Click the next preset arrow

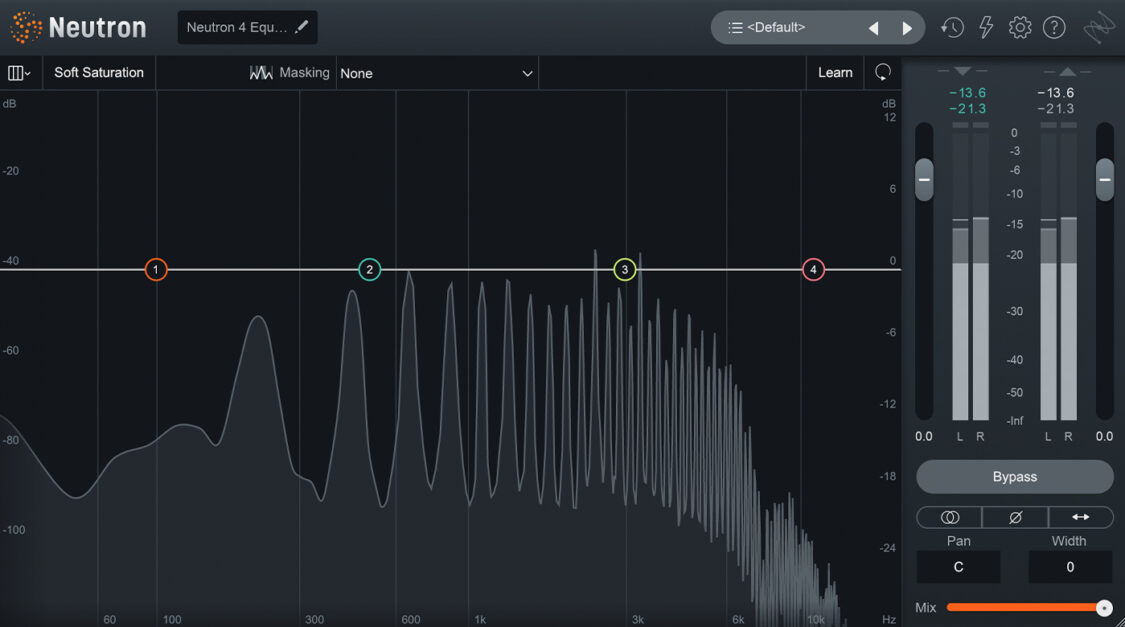click(x=906, y=27)
